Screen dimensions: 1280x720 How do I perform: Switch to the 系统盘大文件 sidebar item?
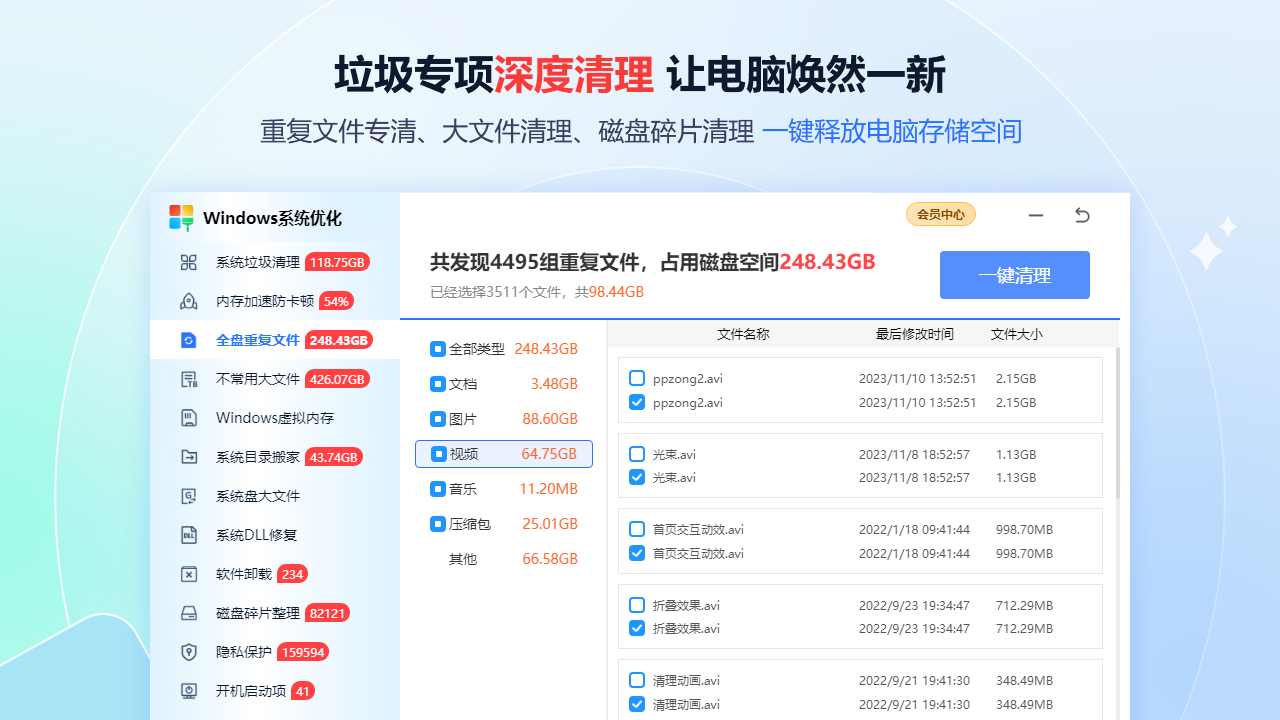click(246, 495)
